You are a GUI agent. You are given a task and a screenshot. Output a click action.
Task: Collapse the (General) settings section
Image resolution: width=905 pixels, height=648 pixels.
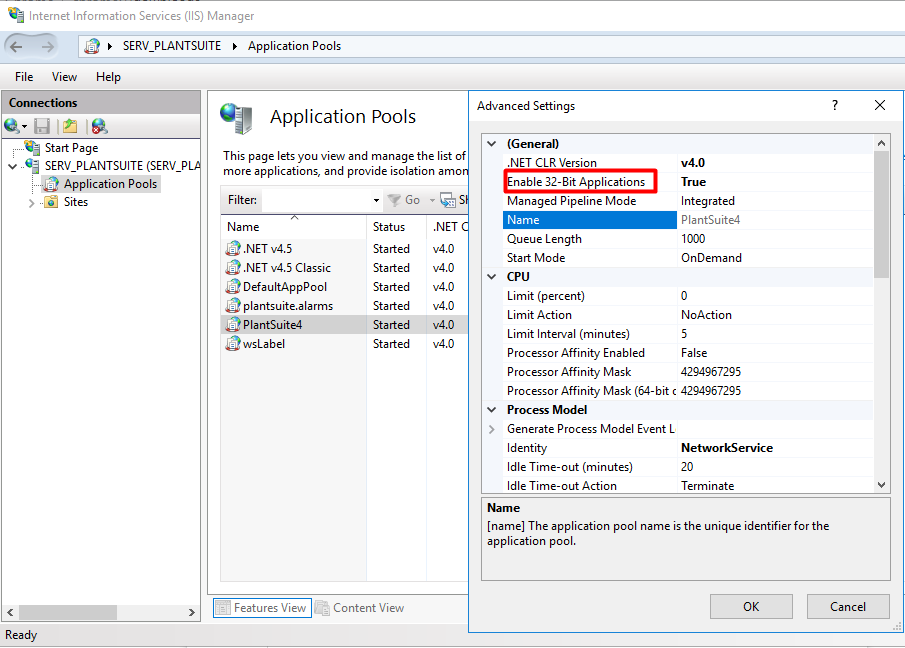[492, 144]
